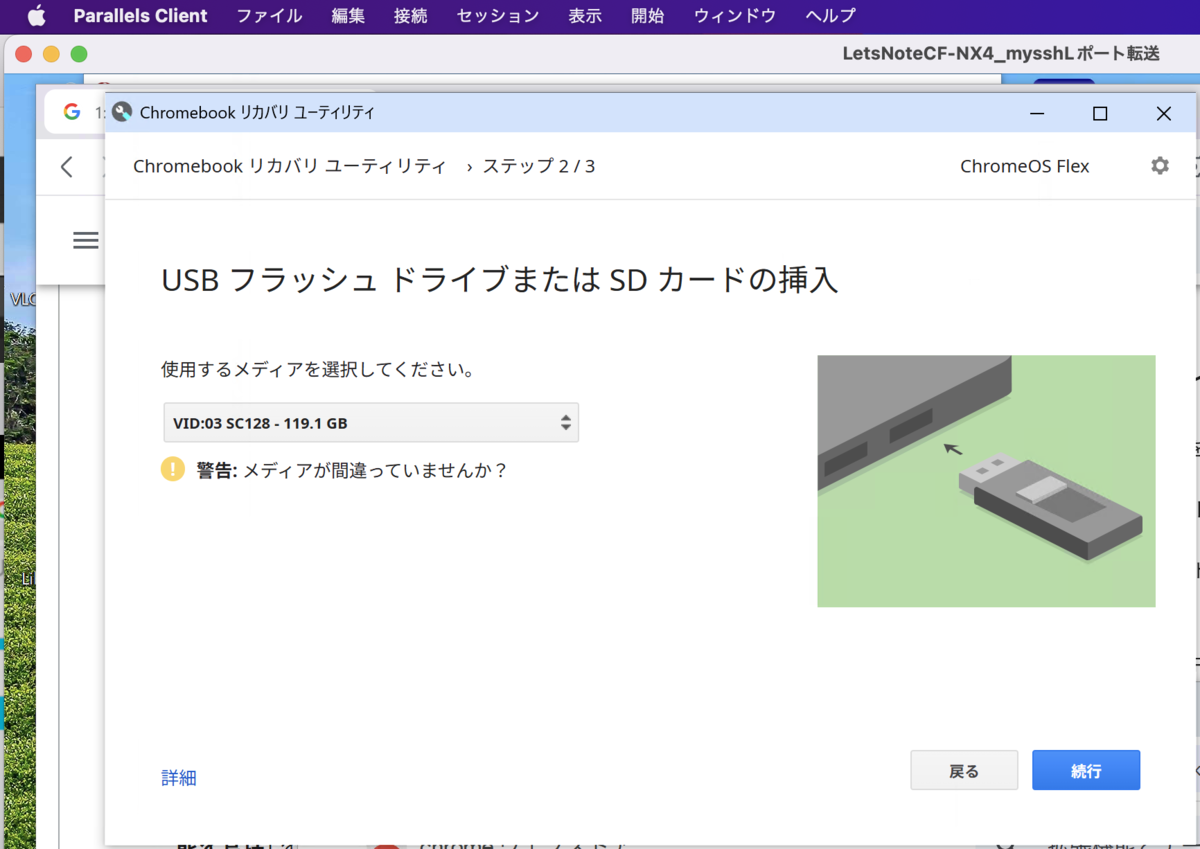Image resolution: width=1200 pixels, height=849 pixels.
Task: Close the recovery utility window
Action: click(1163, 113)
